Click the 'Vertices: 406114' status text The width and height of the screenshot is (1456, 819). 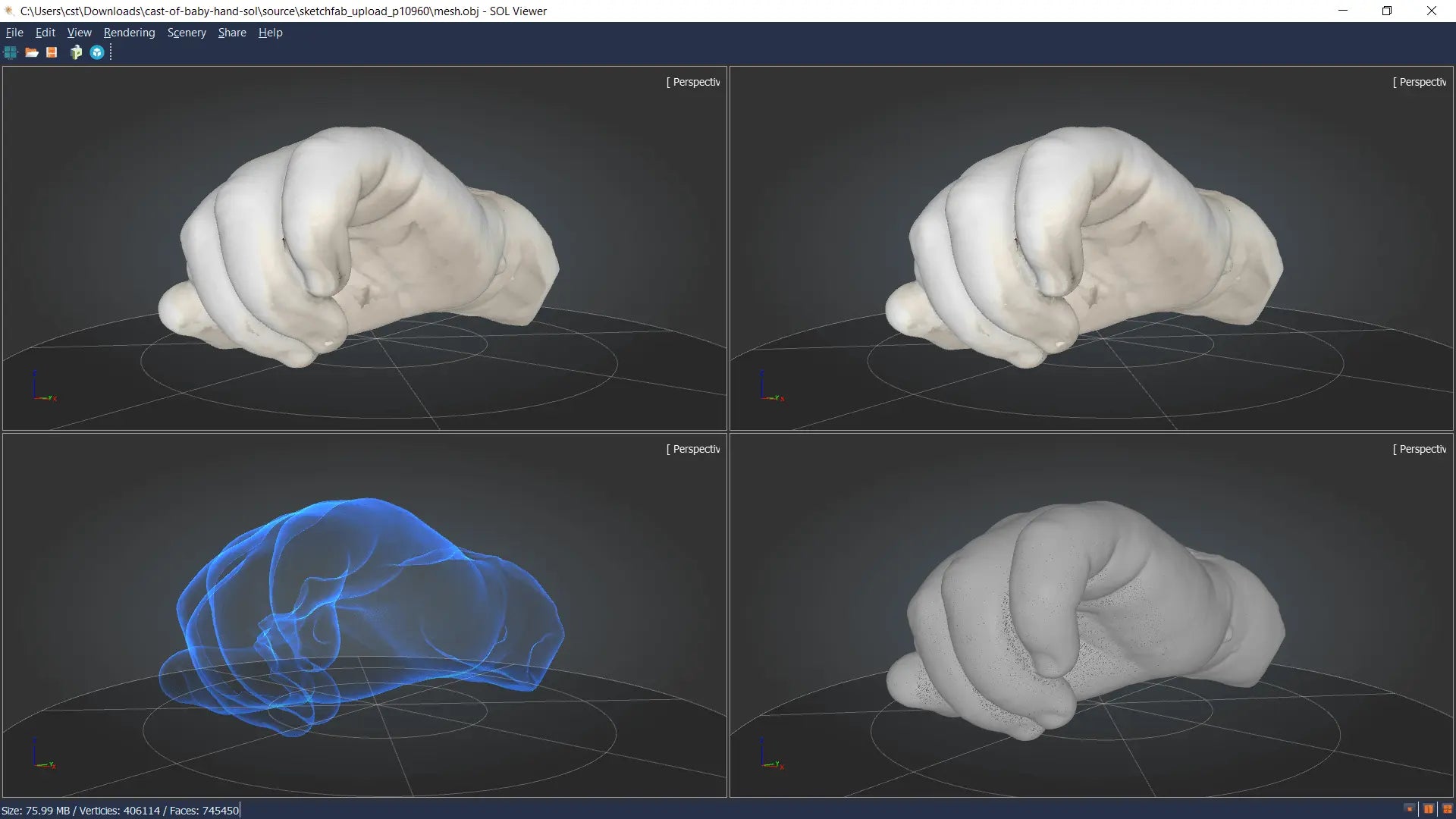tap(120, 811)
